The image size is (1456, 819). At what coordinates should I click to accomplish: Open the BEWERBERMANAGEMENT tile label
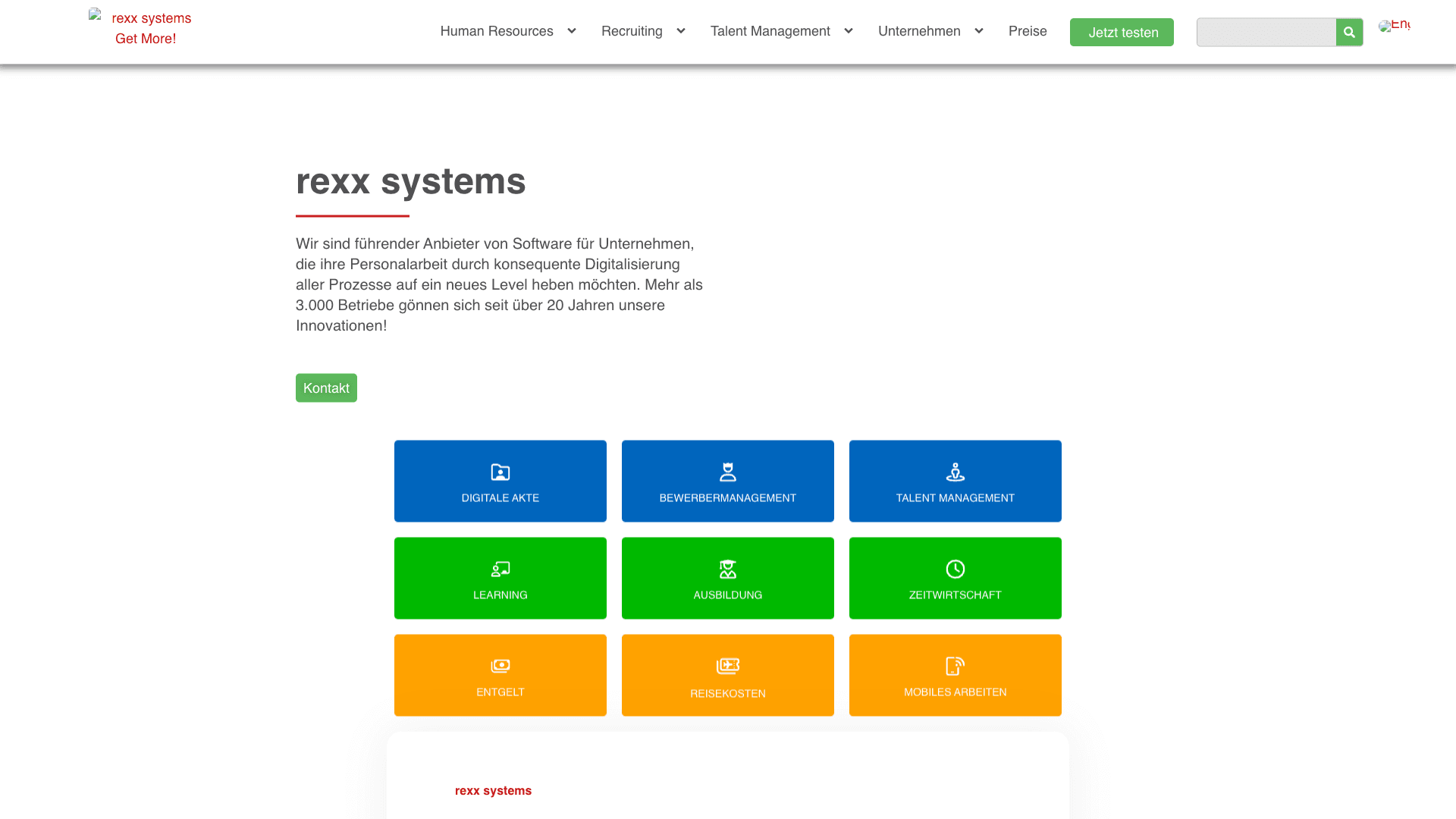tap(728, 498)
